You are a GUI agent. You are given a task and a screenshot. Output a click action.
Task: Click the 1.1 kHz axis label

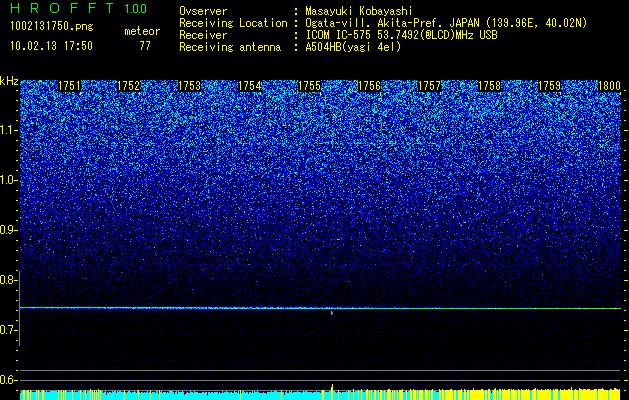tap(8, 130)
